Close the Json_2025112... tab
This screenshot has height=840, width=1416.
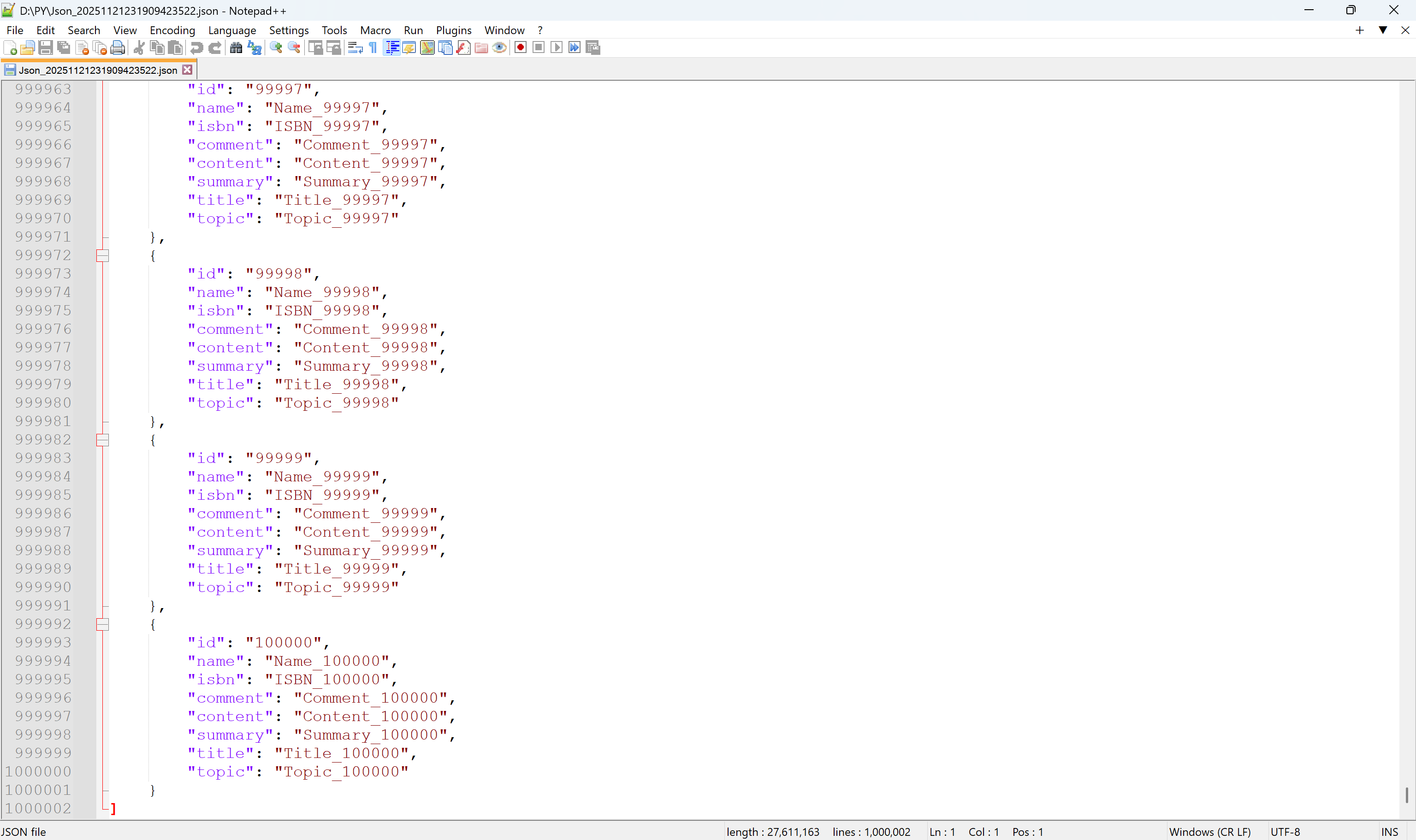click(187, 70)
